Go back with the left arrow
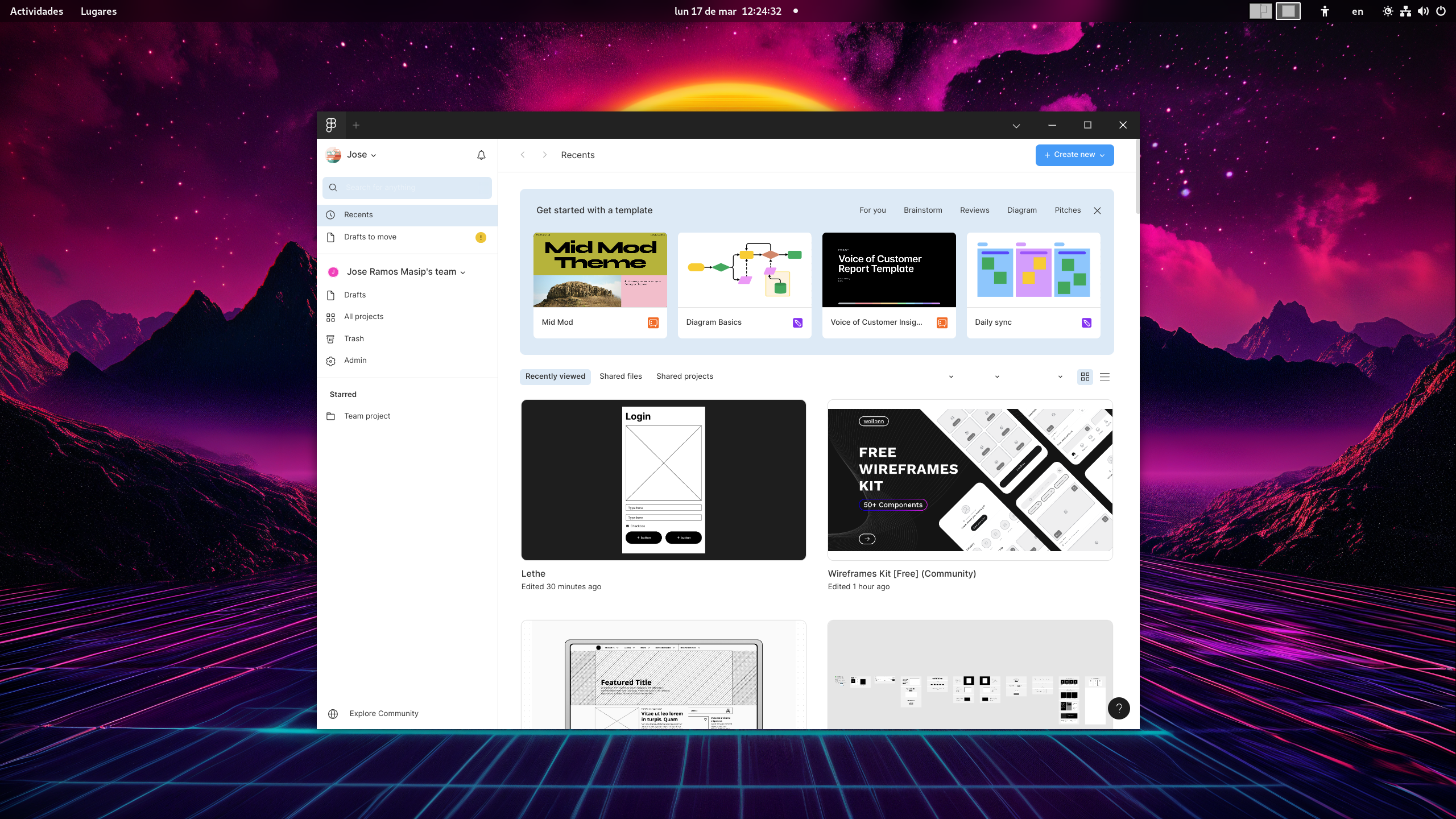This screenshot has width=1456, height=819. (x=523, y=155)
